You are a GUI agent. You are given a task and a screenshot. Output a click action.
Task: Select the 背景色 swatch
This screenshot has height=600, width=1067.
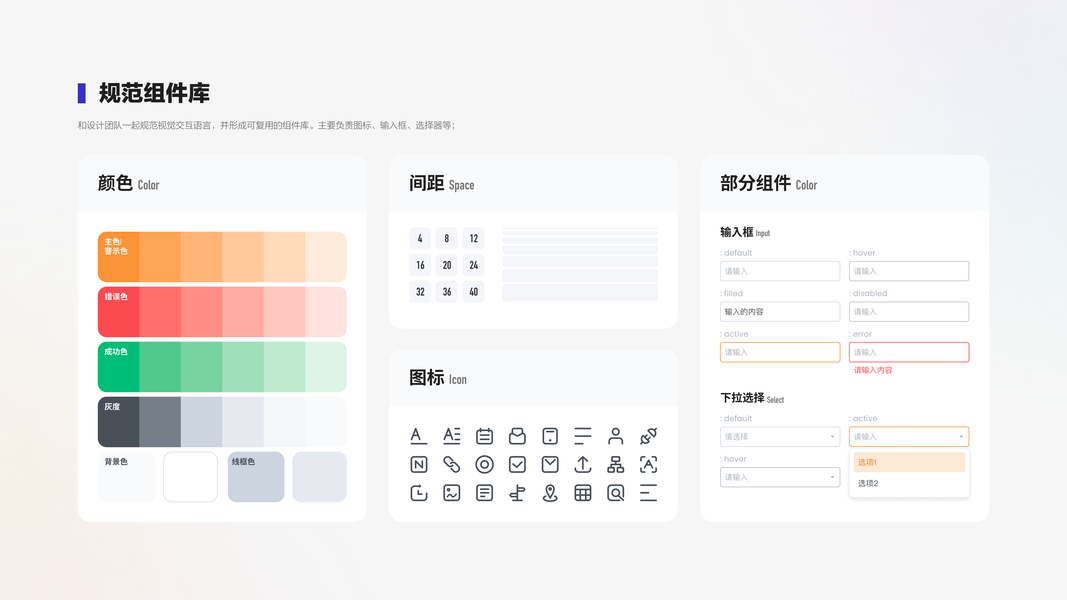(127, 477)
